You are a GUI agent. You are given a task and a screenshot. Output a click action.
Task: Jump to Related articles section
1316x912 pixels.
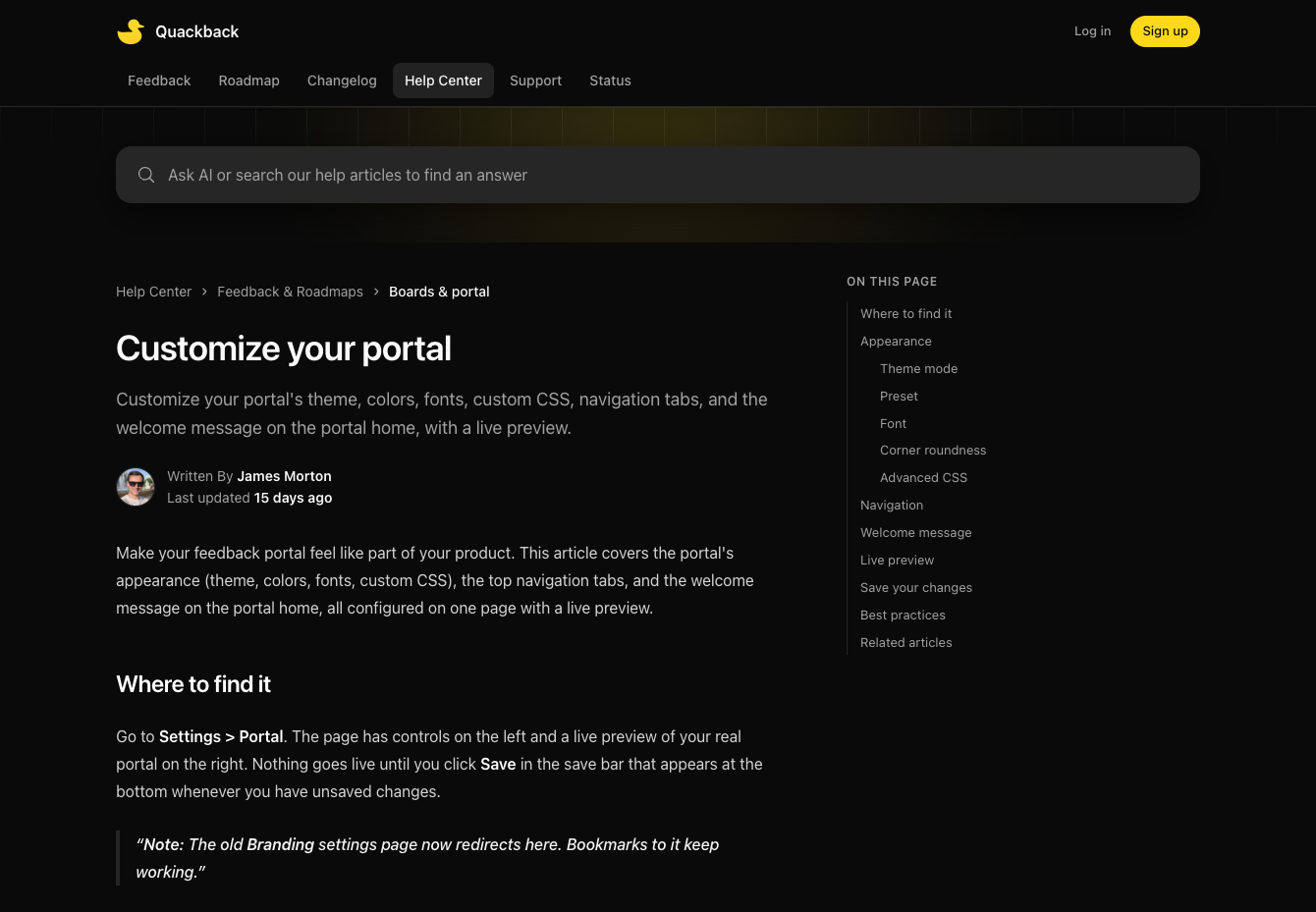[905, 643]
